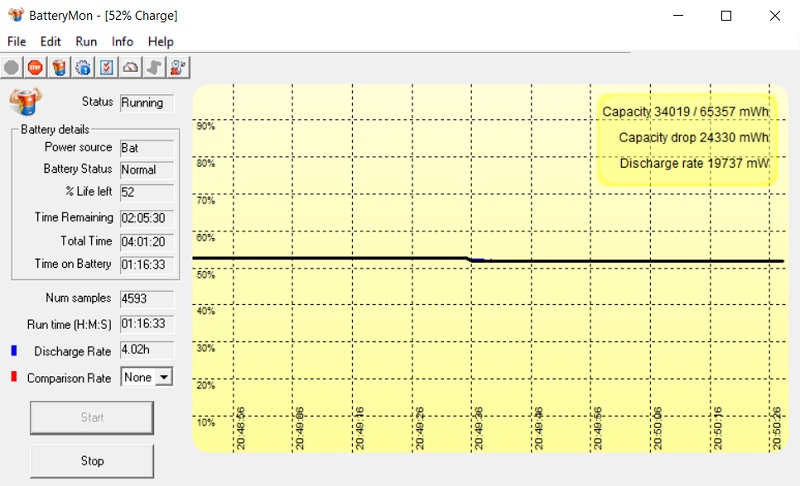
Task: Expand the Comparison Rate dropdown
Action: coord(164,377)
